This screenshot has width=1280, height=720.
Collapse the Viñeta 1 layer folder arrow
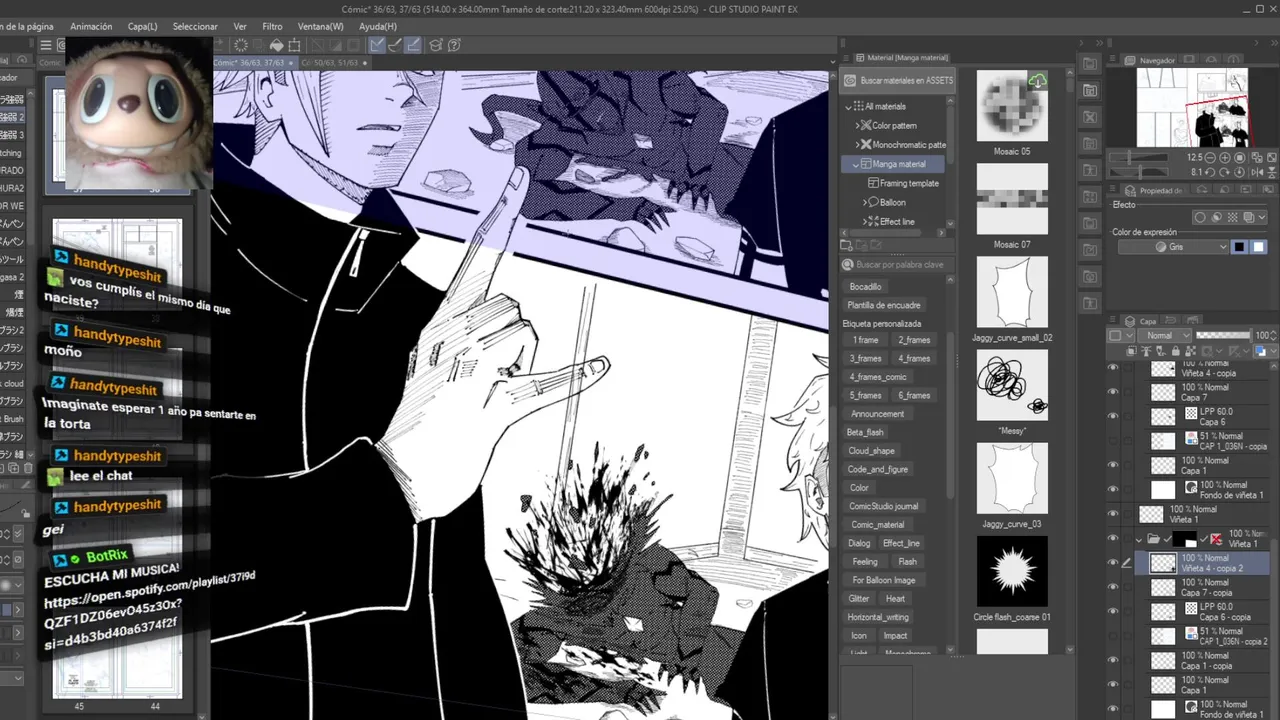pos(1139,539)
